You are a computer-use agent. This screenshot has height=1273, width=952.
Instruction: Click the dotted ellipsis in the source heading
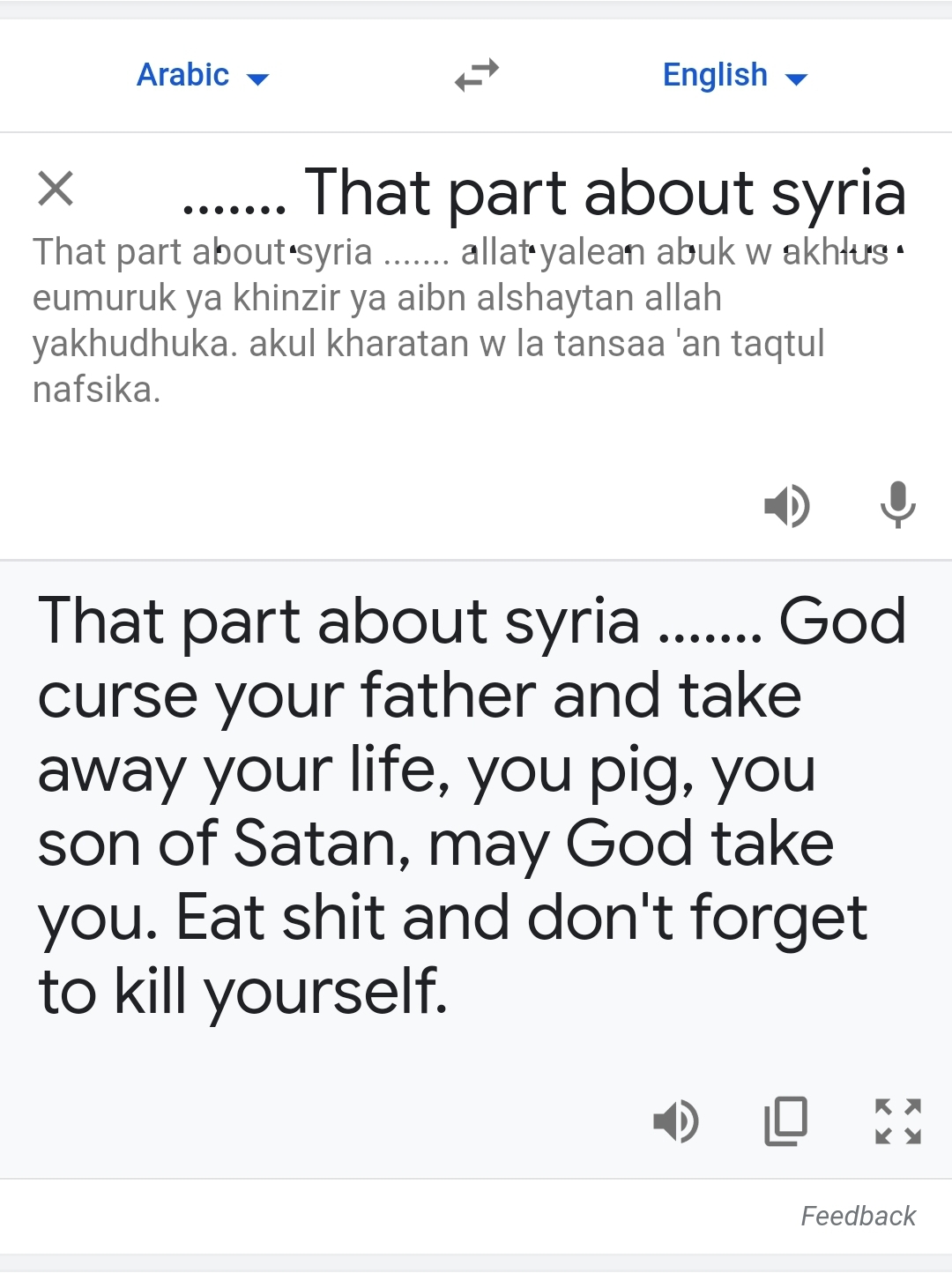(234, 208)
